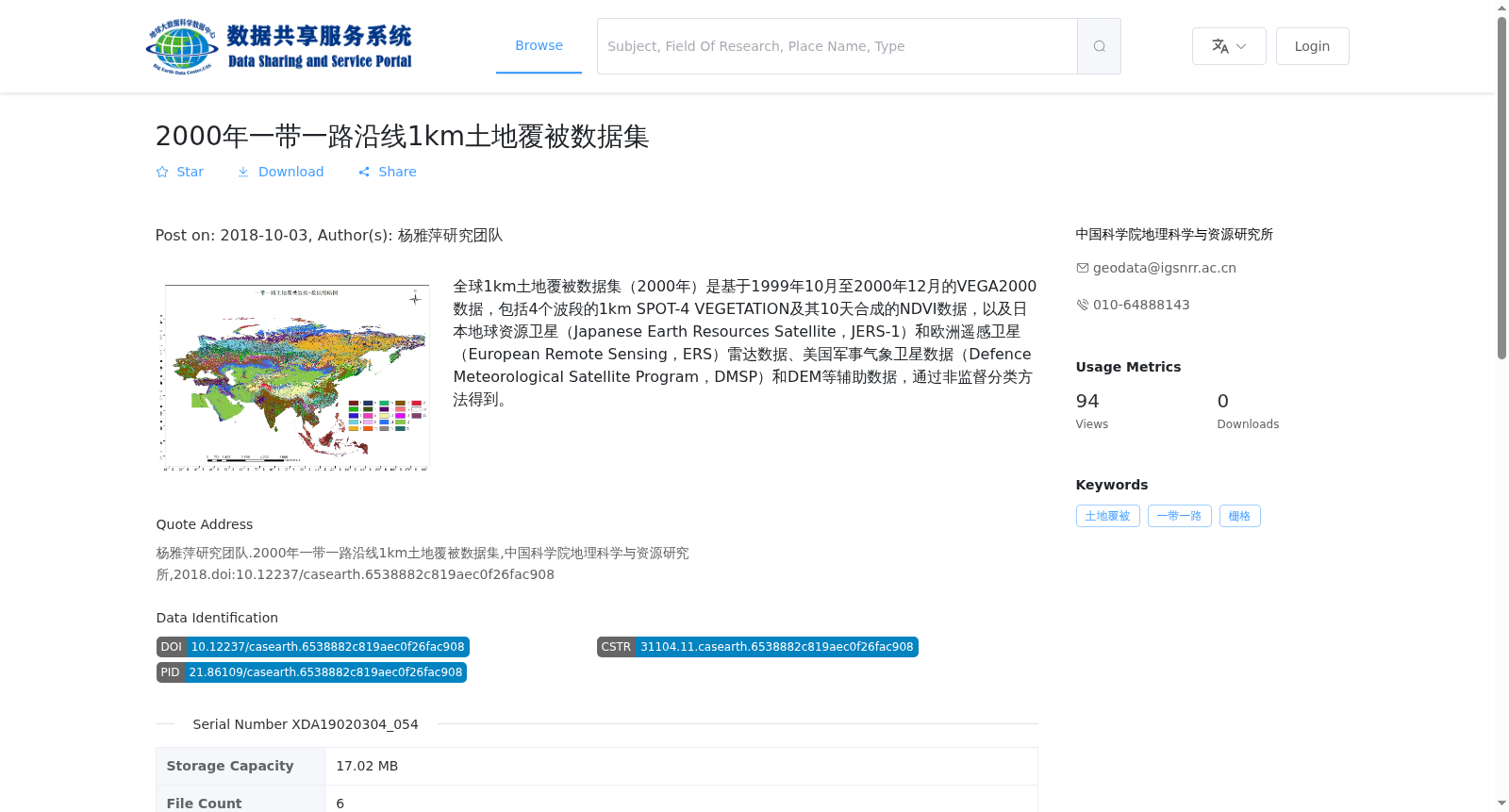The image size is (1509, 812).
Task: Click the scrollbar up arrow
Action: tap(1501, 8)
